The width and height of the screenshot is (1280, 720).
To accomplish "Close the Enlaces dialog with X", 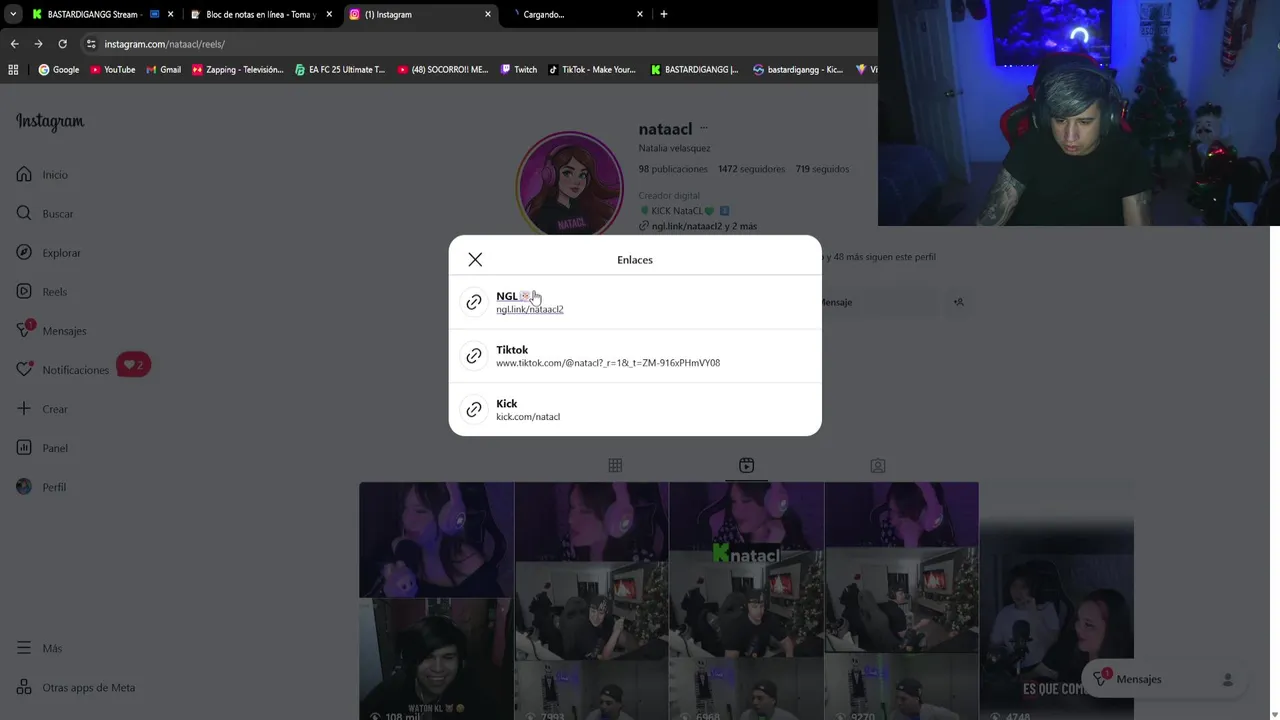I will [x=475, y=260].
